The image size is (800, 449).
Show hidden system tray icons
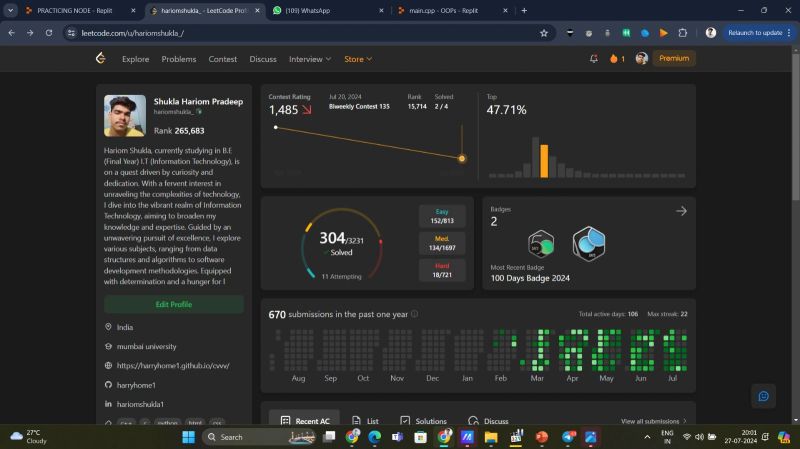[x=647, y=437]
